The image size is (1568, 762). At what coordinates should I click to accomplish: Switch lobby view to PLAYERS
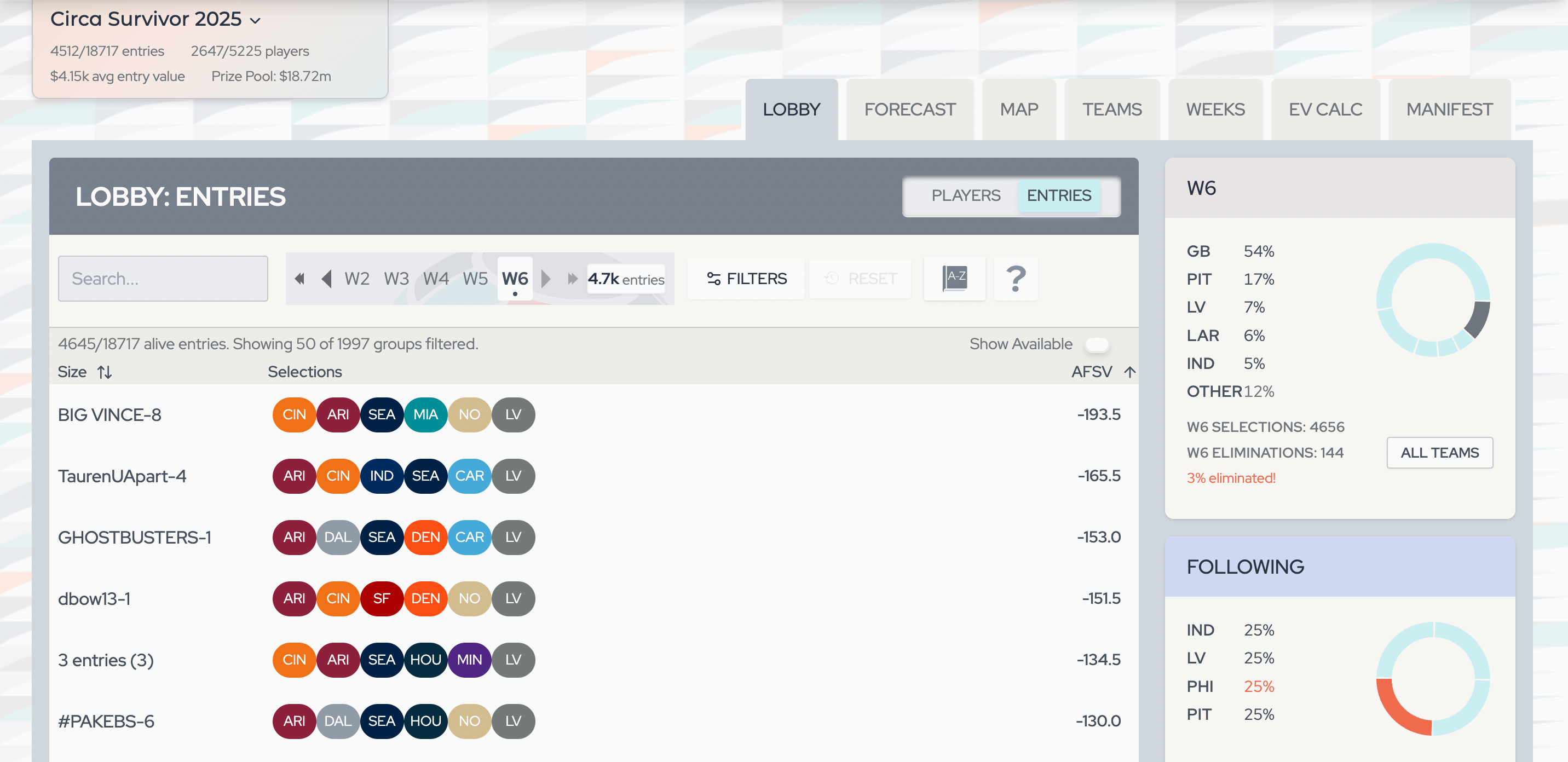pos(965,195)
